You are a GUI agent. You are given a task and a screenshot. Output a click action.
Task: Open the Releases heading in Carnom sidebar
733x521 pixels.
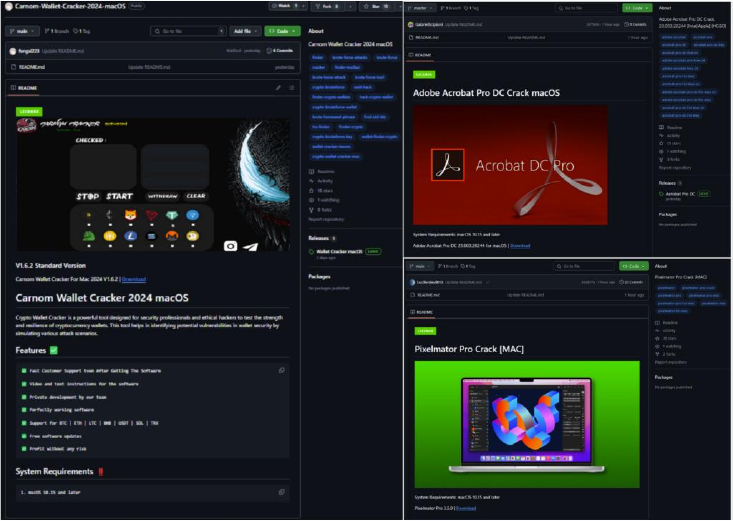[322, 238]
